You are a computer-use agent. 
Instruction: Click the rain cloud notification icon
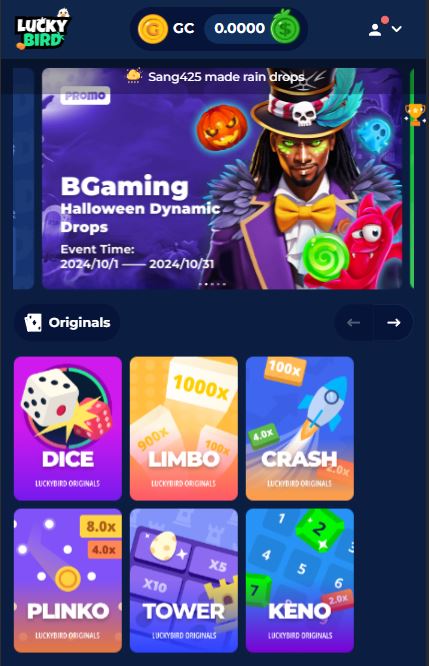pyautogui.click(x=134, y=76)
